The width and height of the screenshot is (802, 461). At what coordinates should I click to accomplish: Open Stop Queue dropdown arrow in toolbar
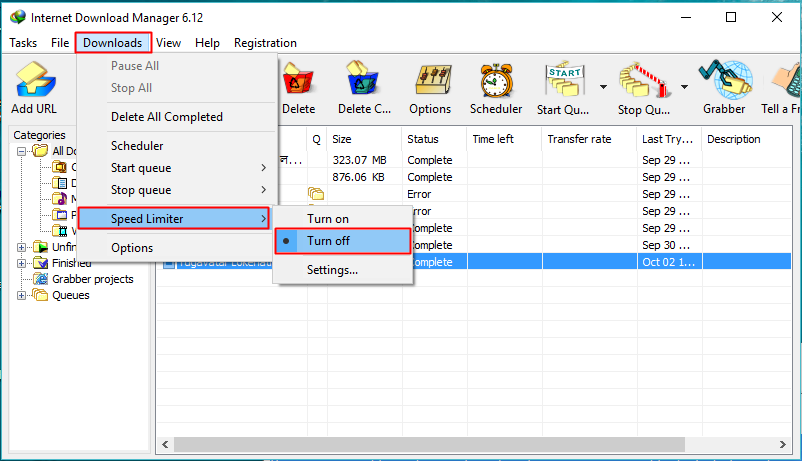click(x=684, y=86)
